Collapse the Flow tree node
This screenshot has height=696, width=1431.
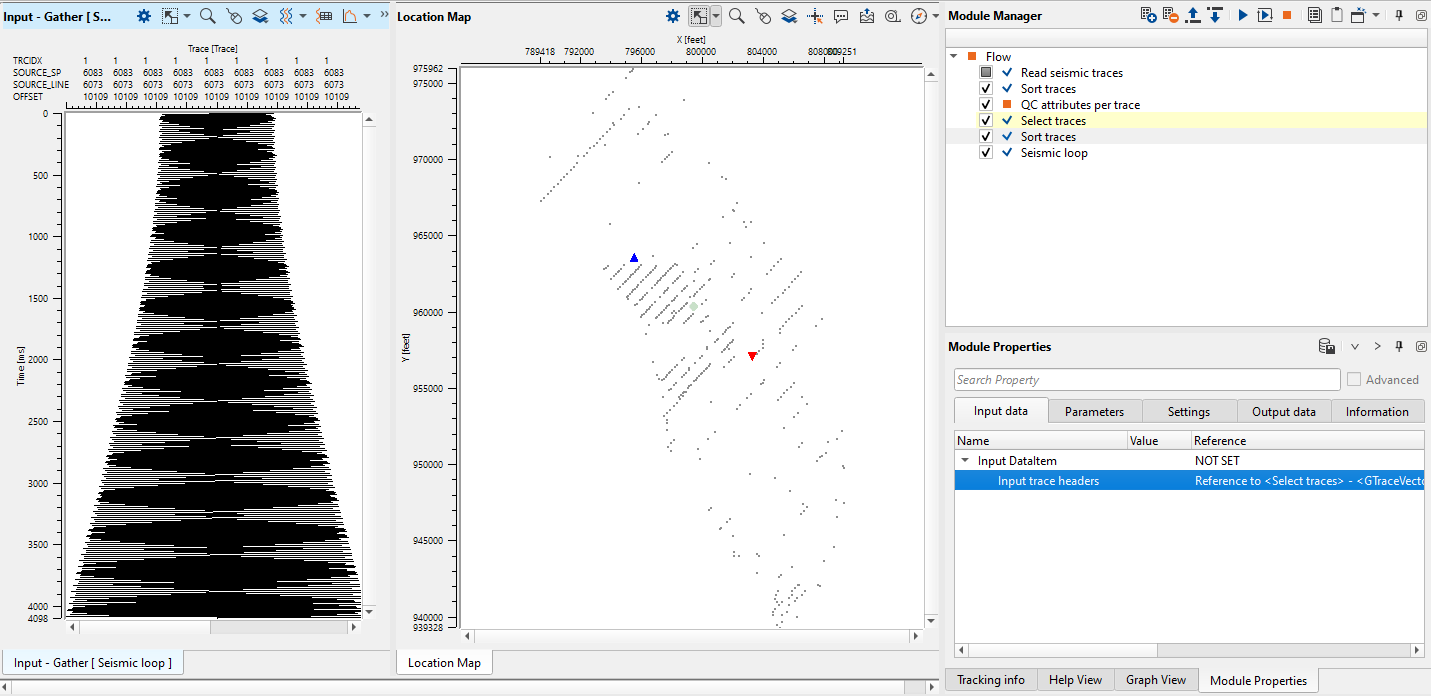[954, 57]
